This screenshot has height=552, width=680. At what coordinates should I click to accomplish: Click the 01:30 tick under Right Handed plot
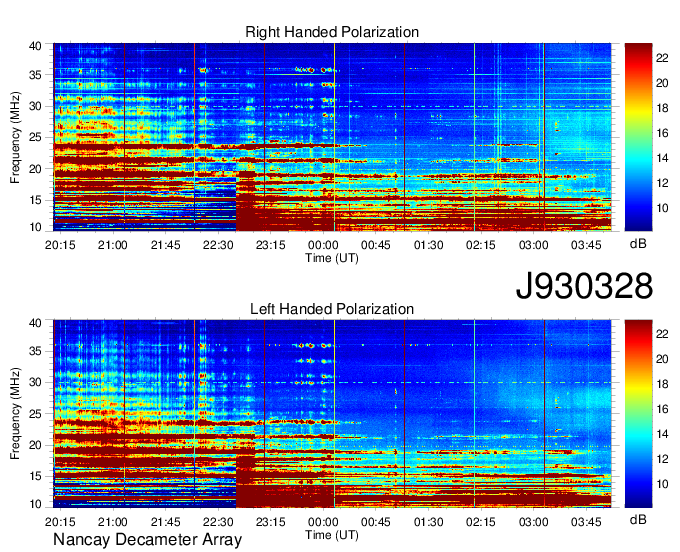[x=428, y=245]
